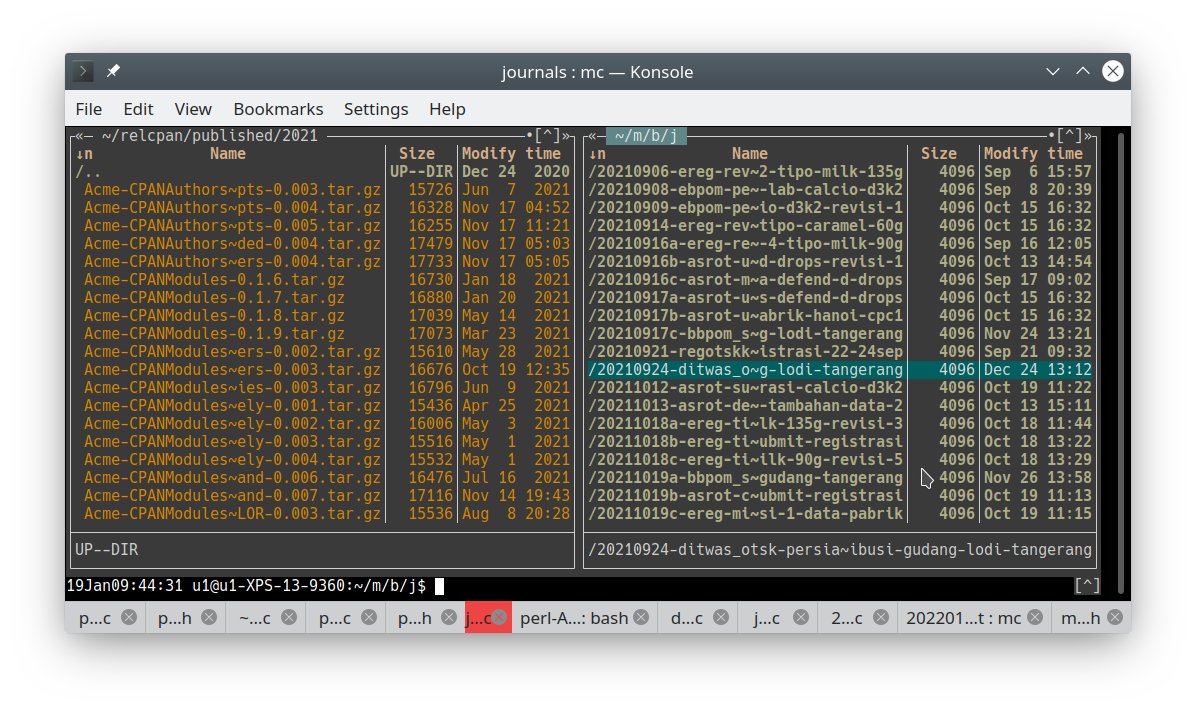Close the 'perl-A...: bash' tab
This screenshot has height=710, width=1196.
pyautogui.click(x=641, y=617)
